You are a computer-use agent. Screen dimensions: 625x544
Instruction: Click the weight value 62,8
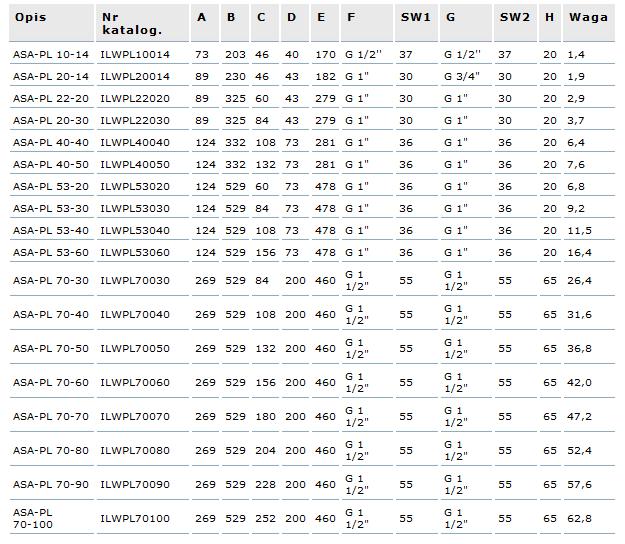point(580,518)
